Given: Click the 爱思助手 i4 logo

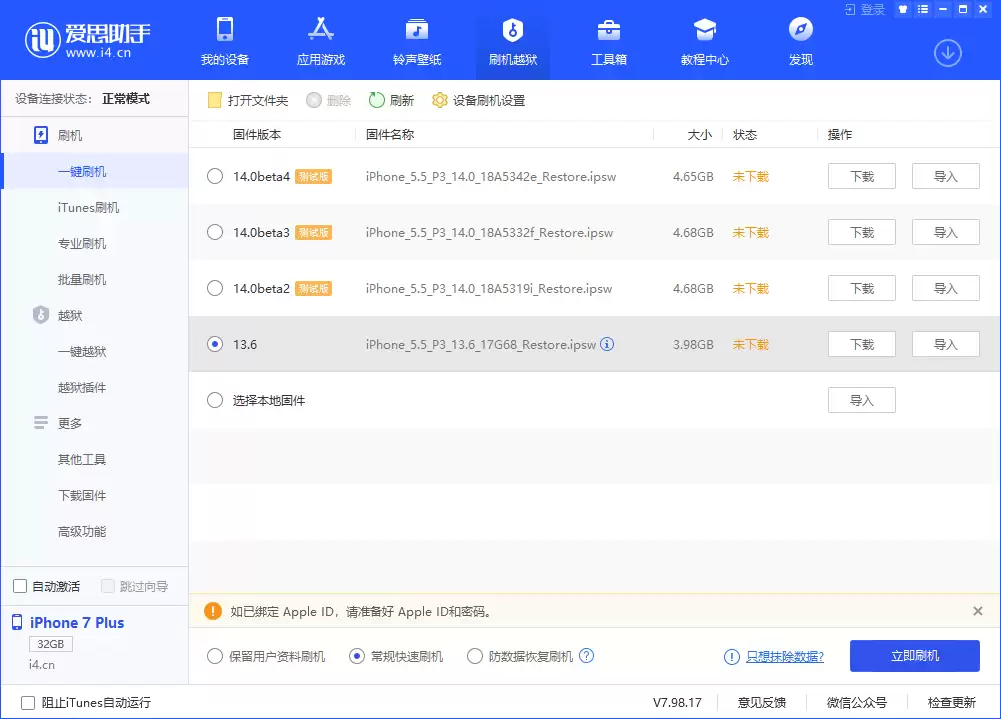Looking at the screenshot, I should click(87, 40).
